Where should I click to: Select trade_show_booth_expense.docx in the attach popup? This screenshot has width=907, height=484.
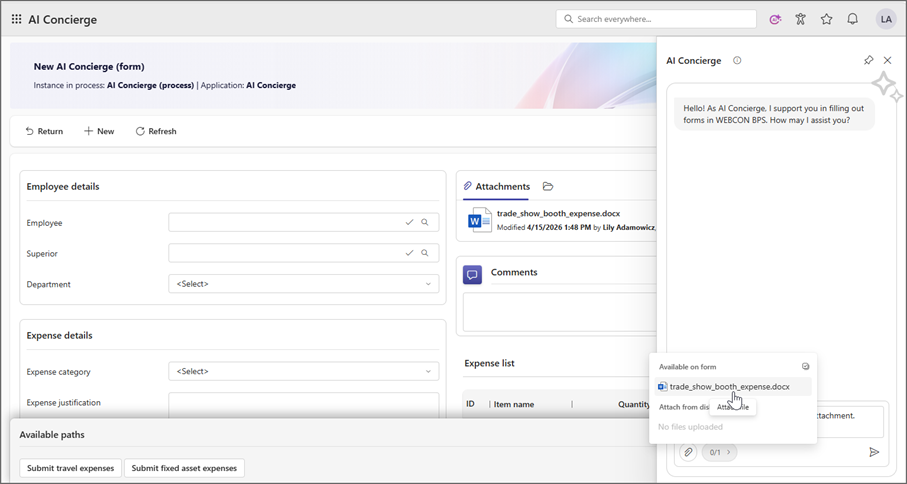click(x=728, y=386)
